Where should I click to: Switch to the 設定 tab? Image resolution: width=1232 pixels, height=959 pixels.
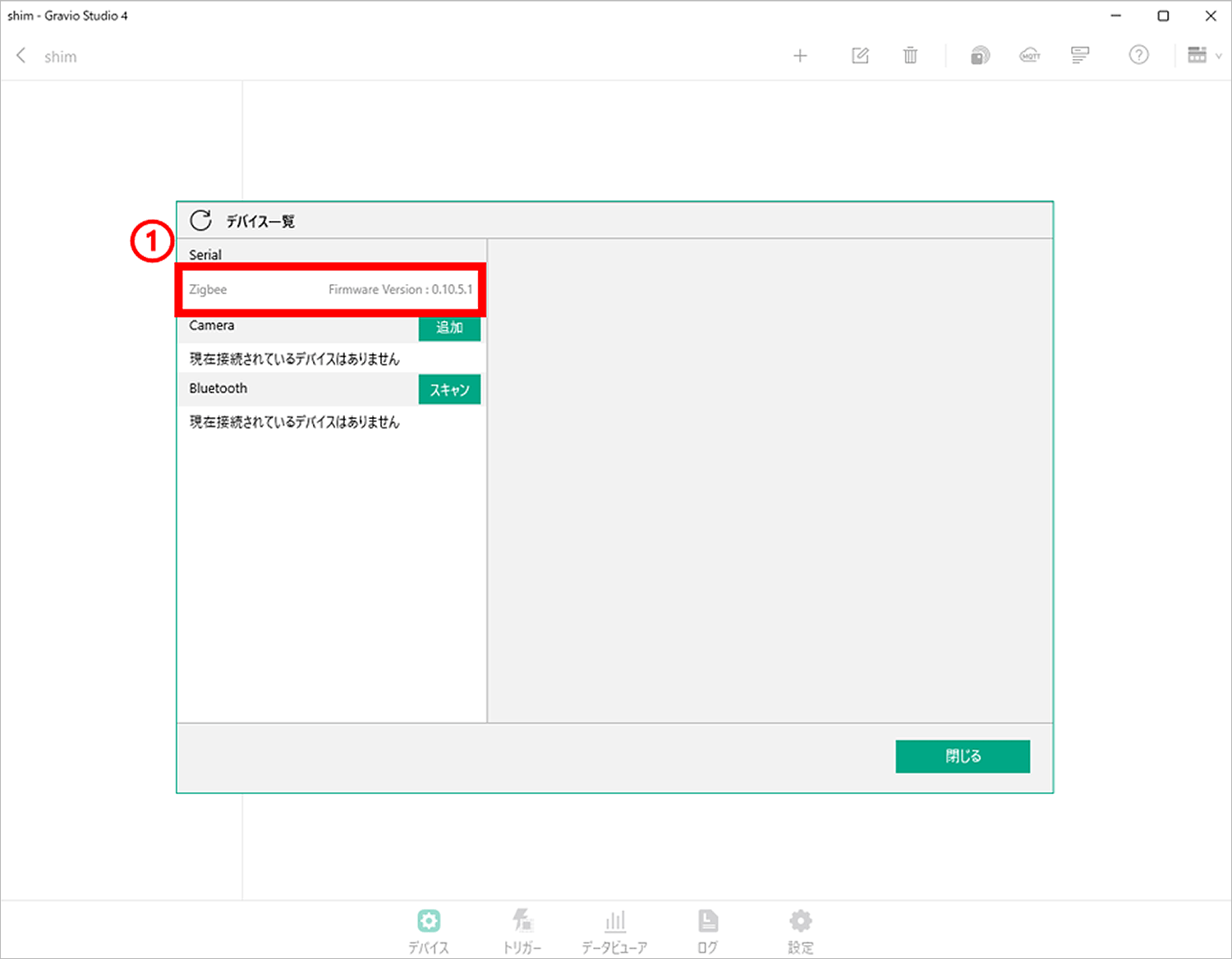(x=801, y=931)
